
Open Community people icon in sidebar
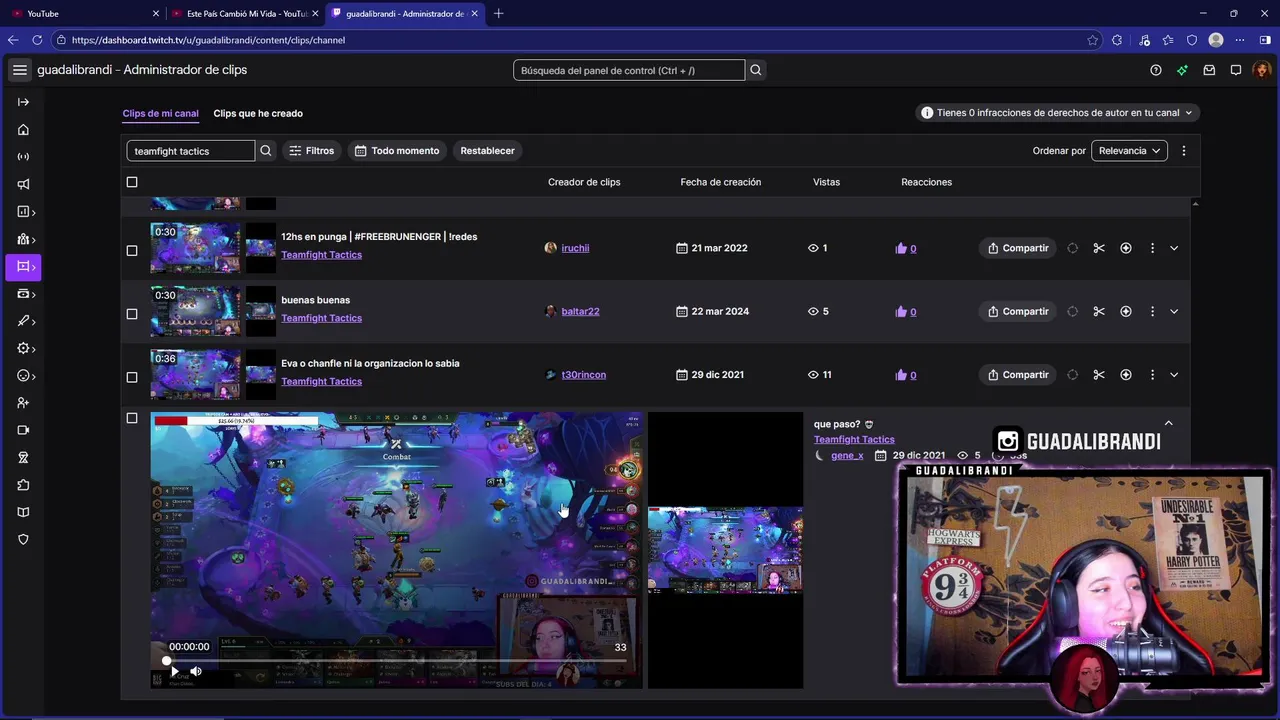click(x=25, y=239)
